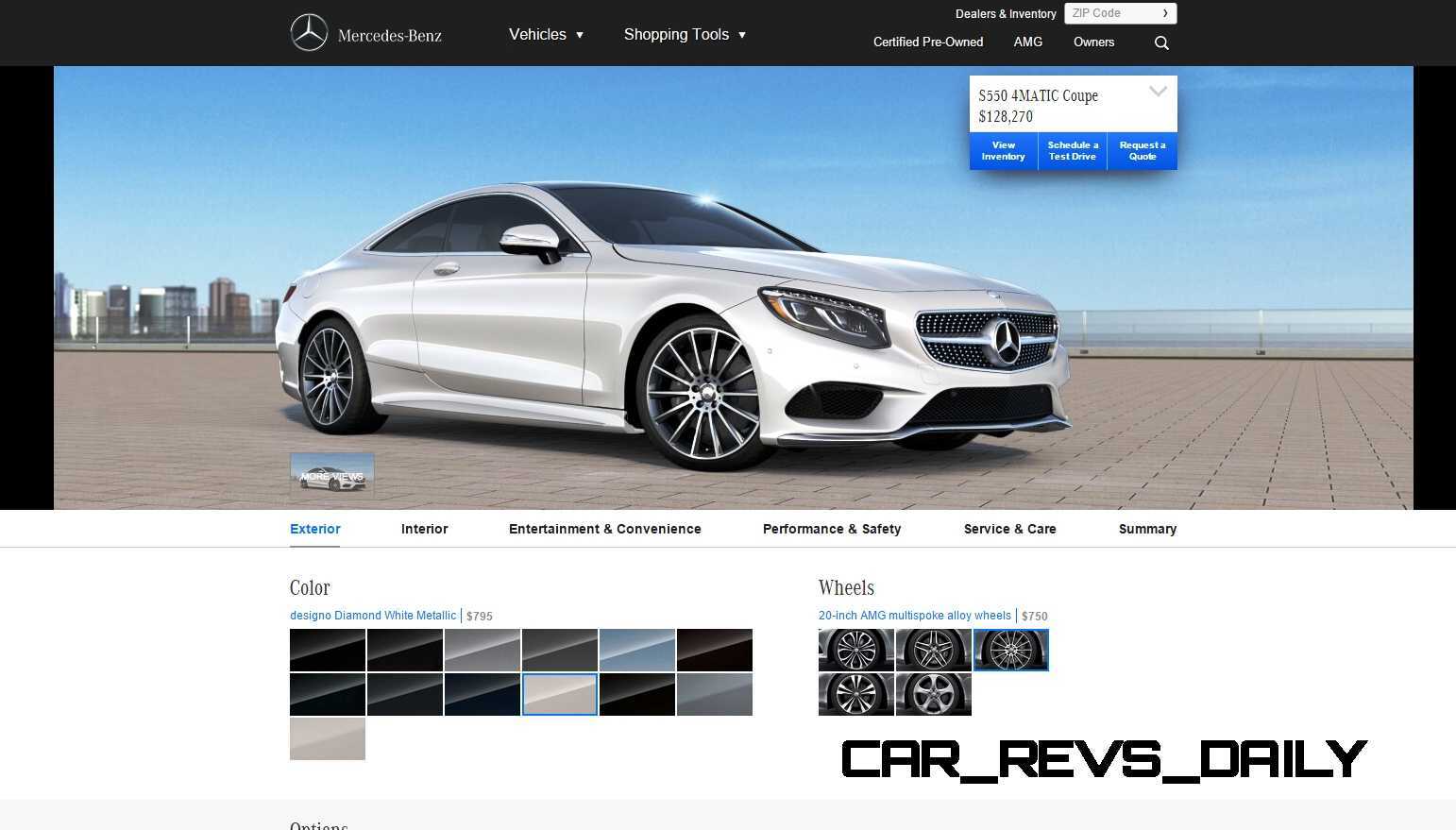Viewport: 1456px width, 830px height.
Task: Click the $128,270 price text
Action: pyautogui.click(x=1006, y=117)
